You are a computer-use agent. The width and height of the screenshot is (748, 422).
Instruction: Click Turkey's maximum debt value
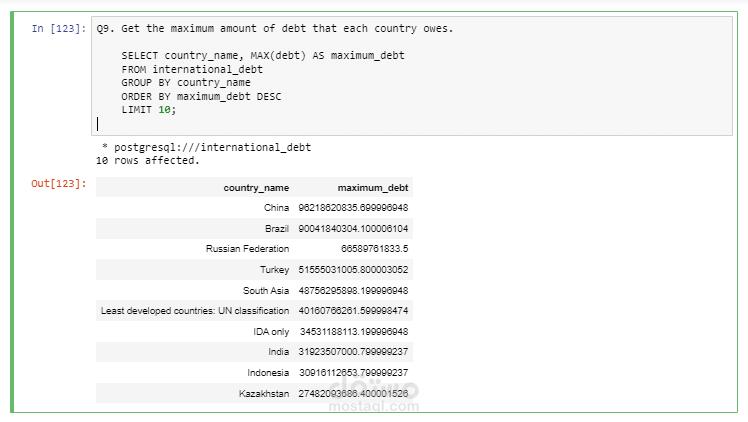[353, 270]
